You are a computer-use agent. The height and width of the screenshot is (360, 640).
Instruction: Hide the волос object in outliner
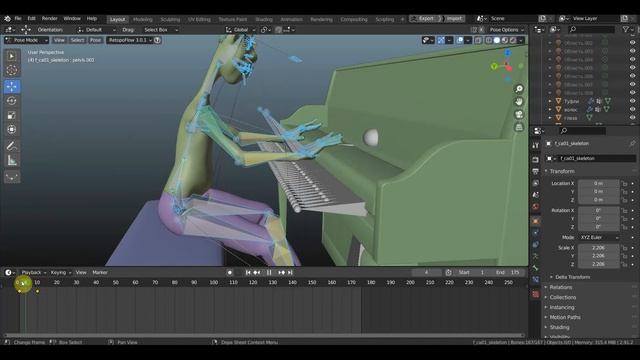pos(632,109)
